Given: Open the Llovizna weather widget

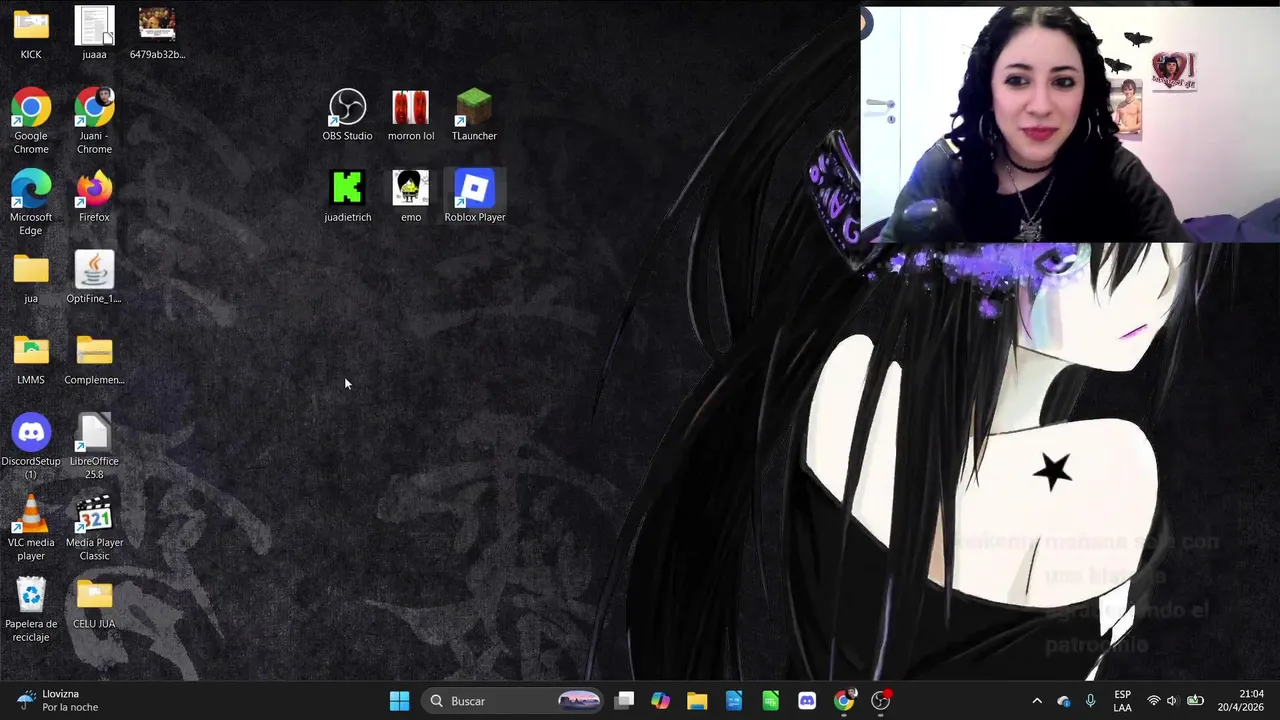Looking at the screenshot, I should click(x=58, y=701).
